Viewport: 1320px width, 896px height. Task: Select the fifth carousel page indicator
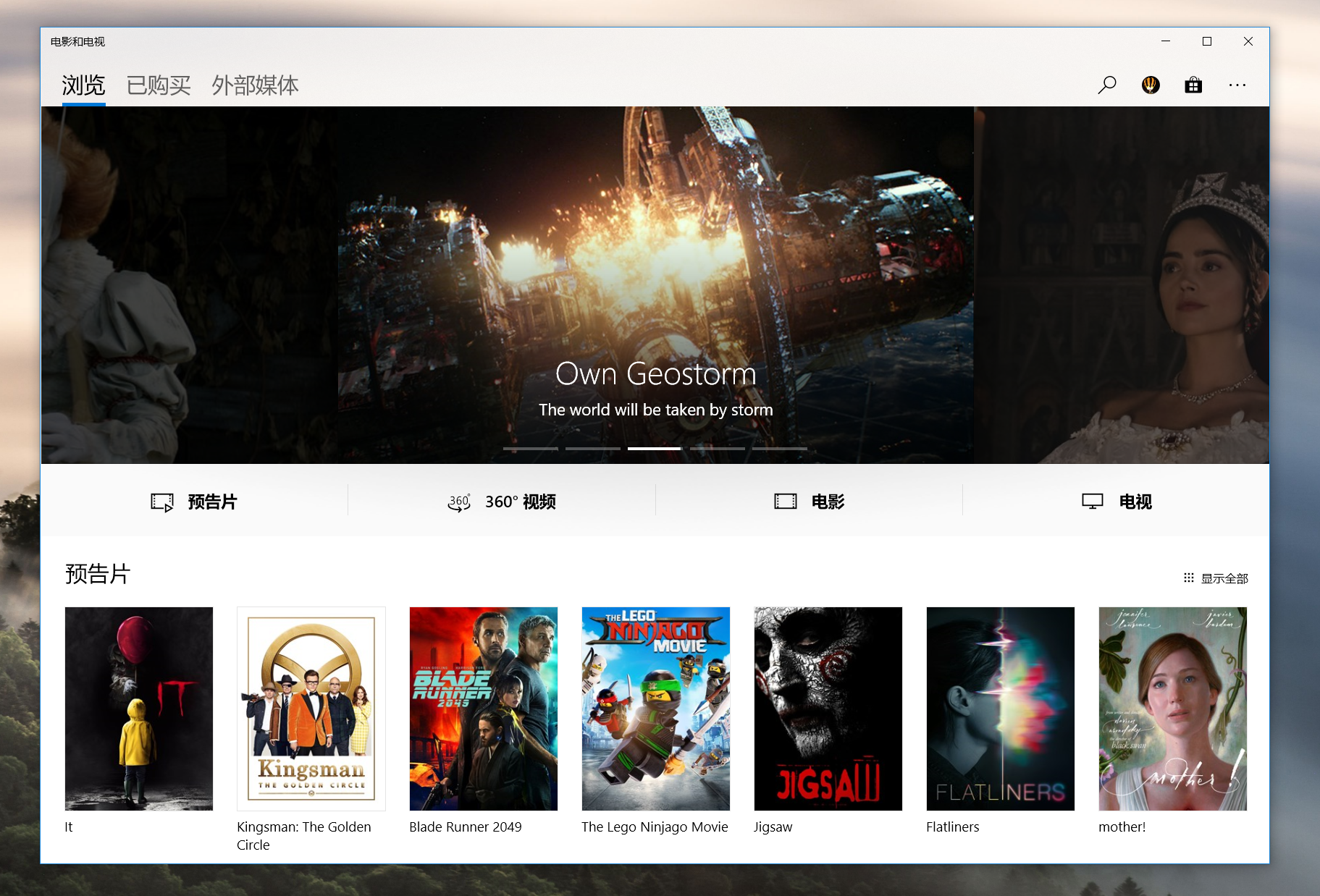(x=780, y=449)
